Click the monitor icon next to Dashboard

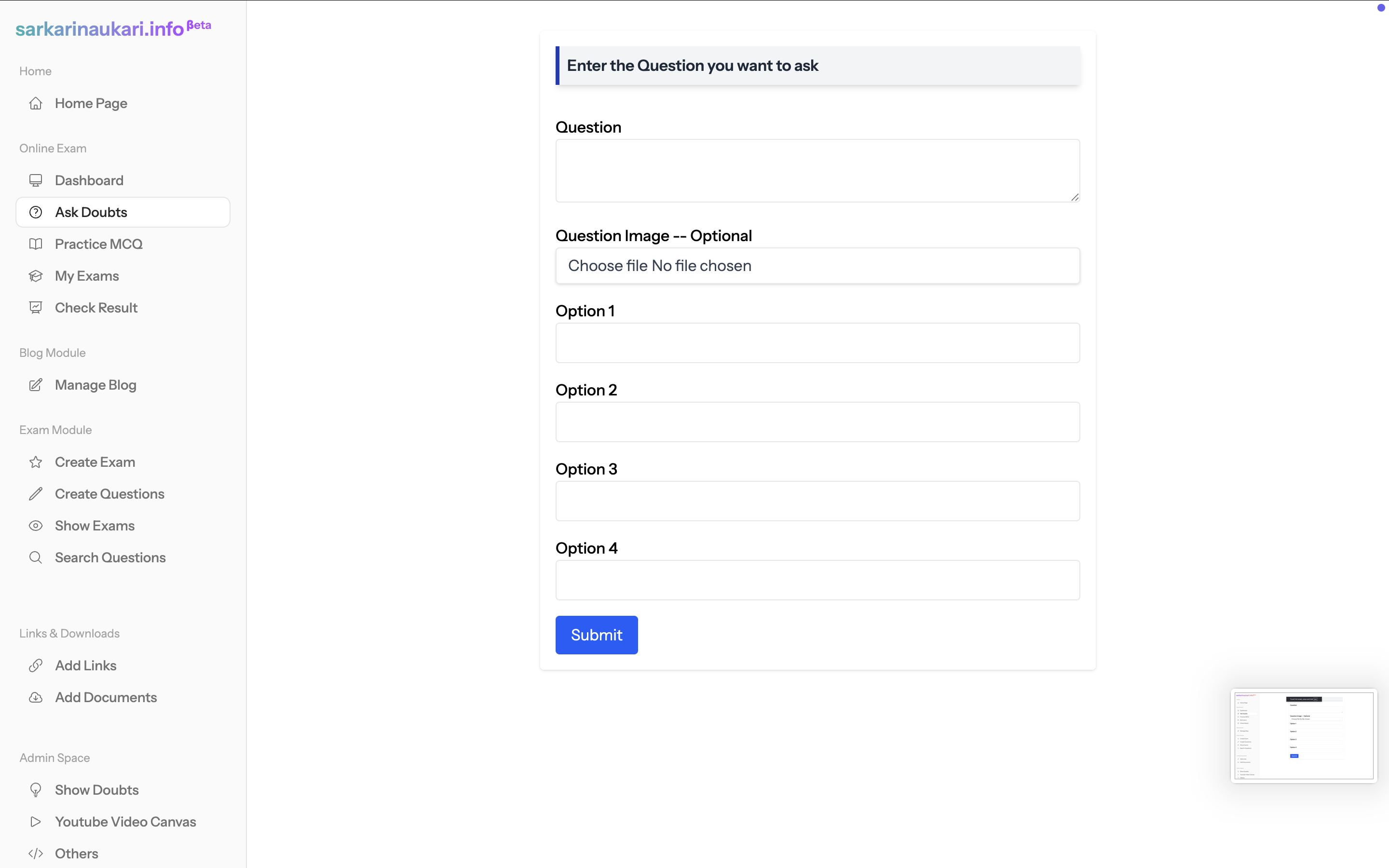click(x=36, y=180)
